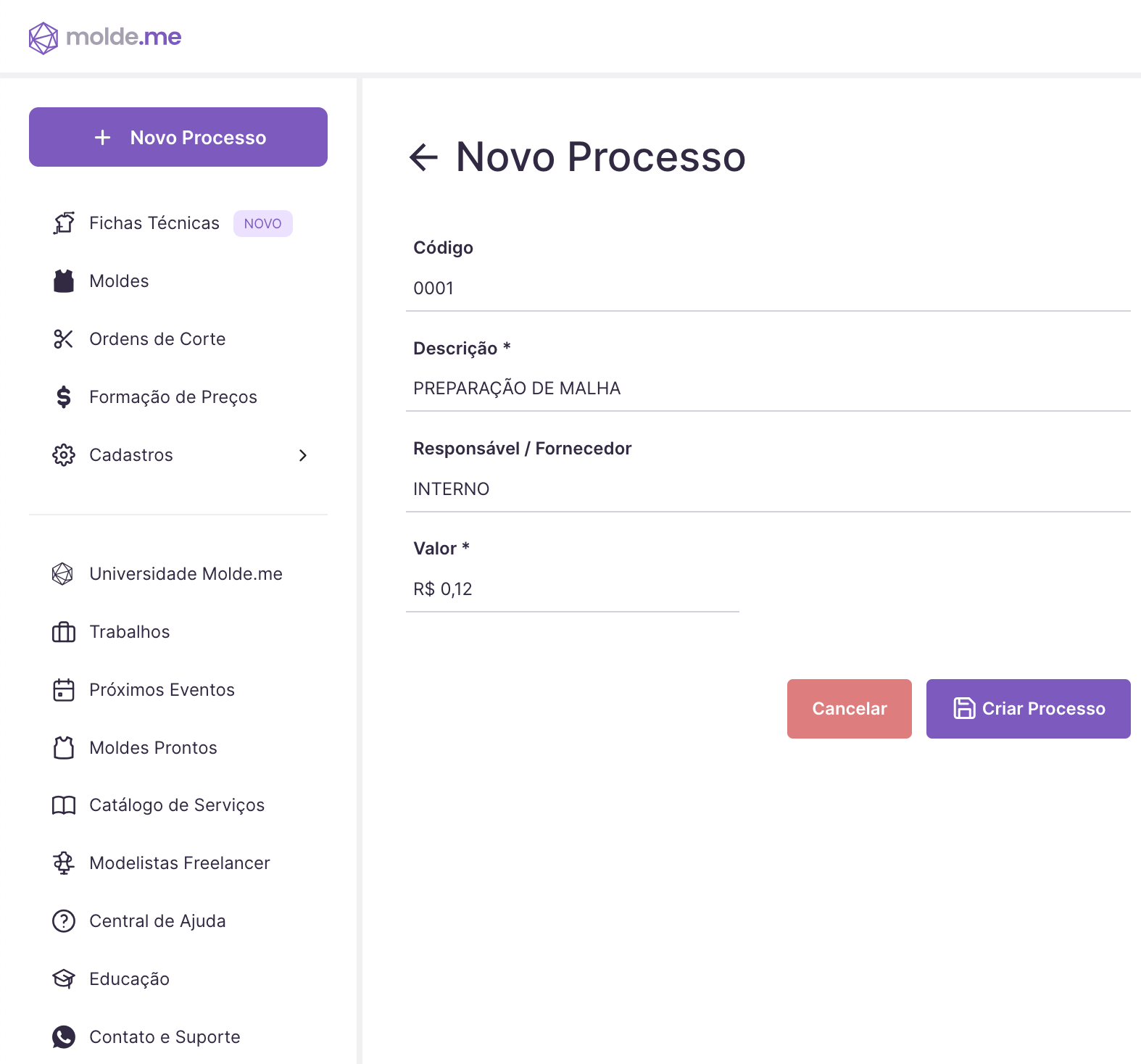Click the Próximos Eventos calendar icon
This screenshot has width=1141, height=1064.
coord(64,690)
